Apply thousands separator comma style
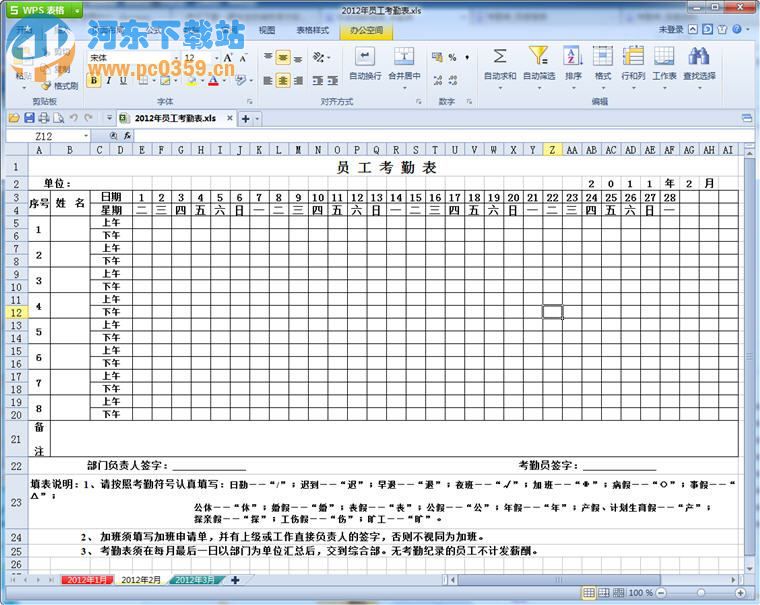The height and width of the screenshot is (605, 760). click(467, 57)
